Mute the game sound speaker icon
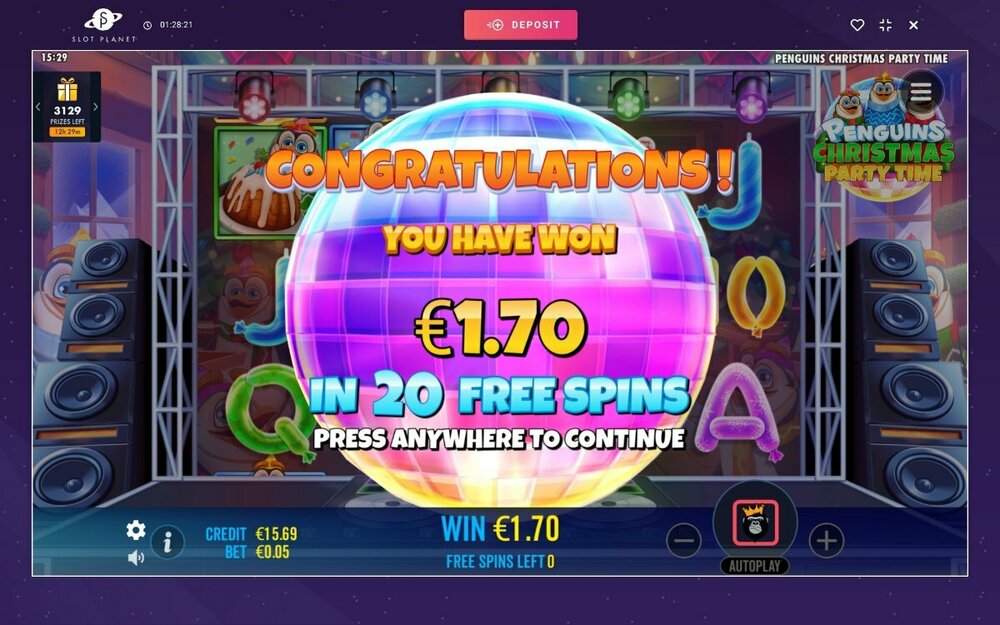This screenshot has width=1000, height=625. click(x=136, y=558)
